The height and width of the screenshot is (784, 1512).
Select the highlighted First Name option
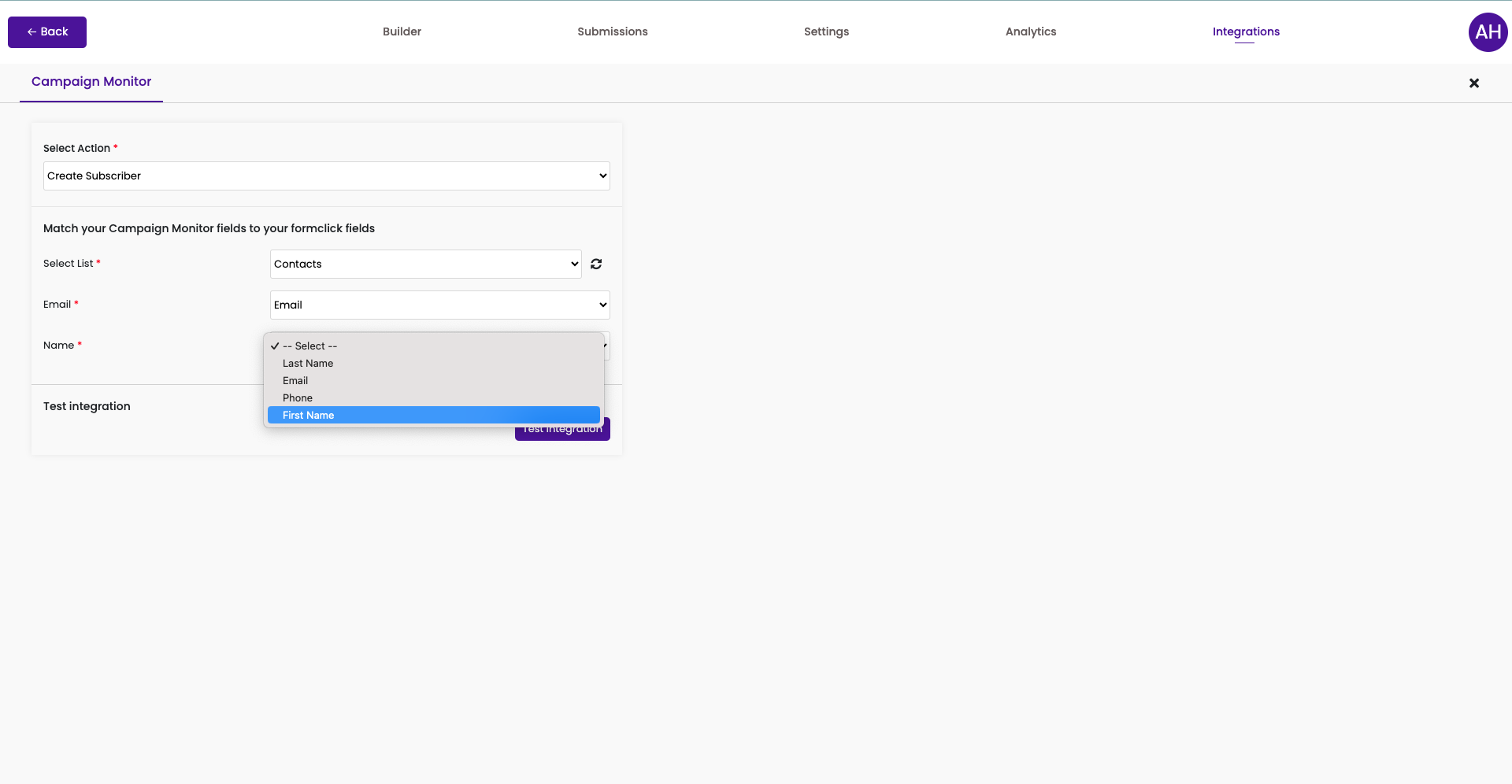click(x=434, y=416)
